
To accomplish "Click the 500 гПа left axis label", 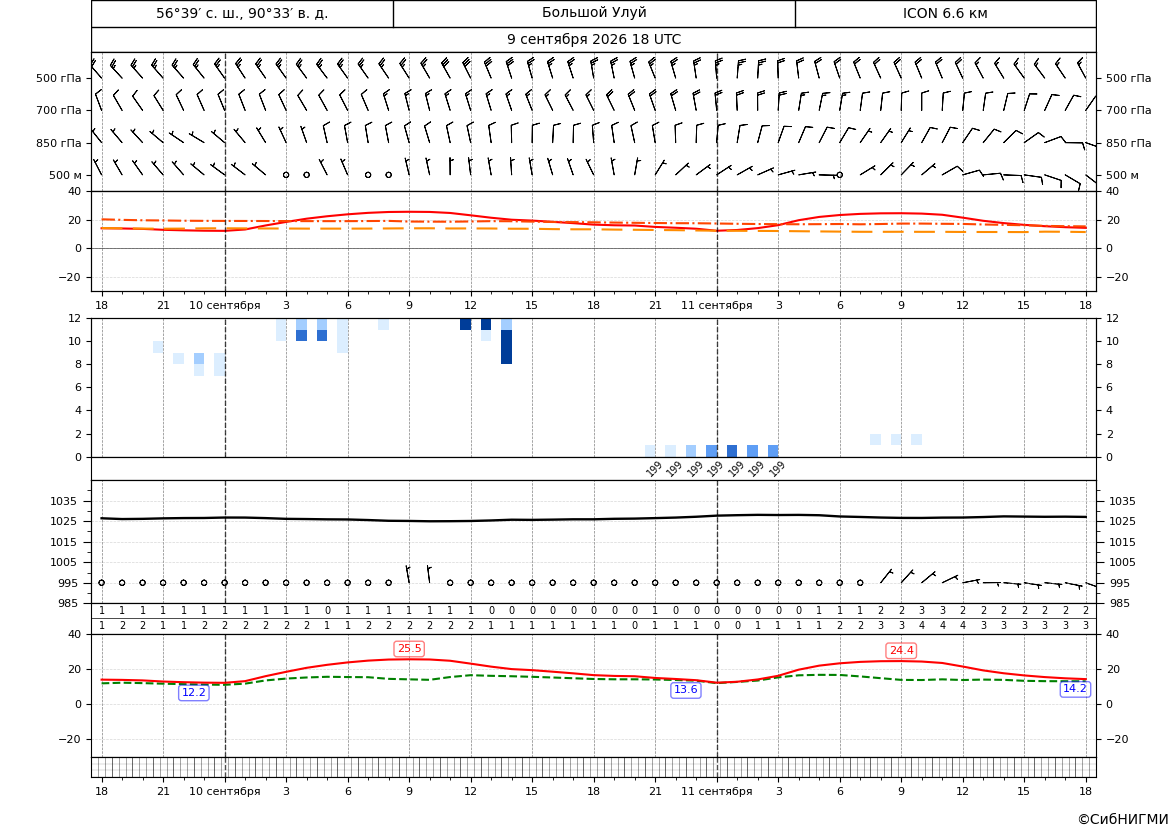I will [x=59, y=78].
